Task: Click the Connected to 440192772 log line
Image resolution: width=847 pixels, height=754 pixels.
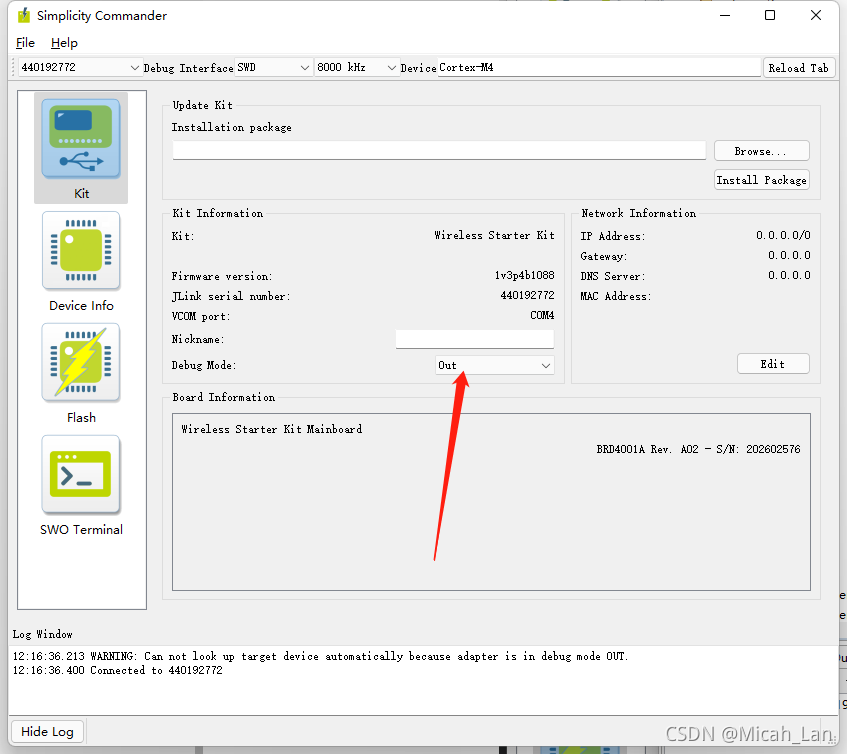Action: (x=117, y=670)
